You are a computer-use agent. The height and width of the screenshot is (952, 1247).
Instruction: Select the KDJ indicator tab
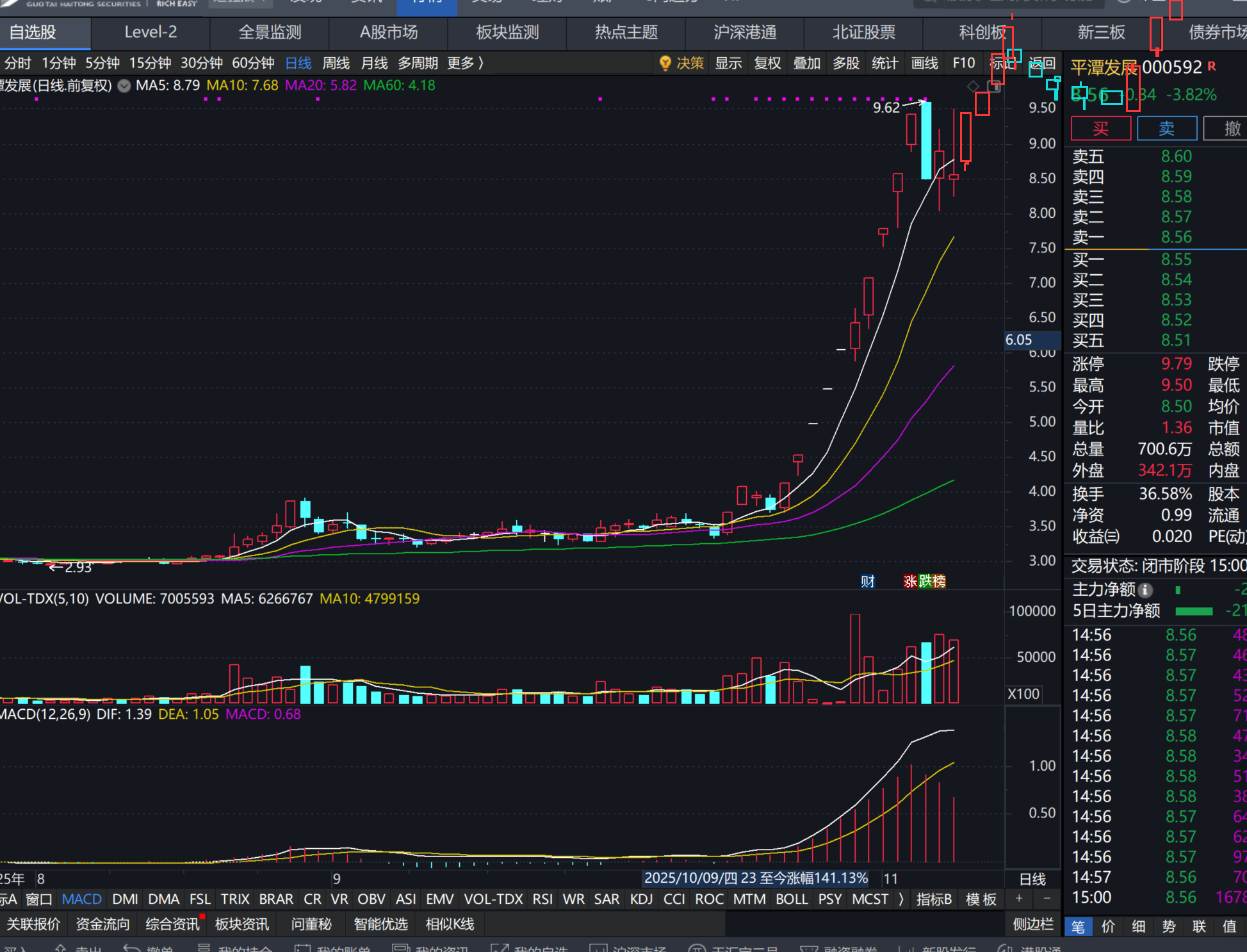coord(640,899)
